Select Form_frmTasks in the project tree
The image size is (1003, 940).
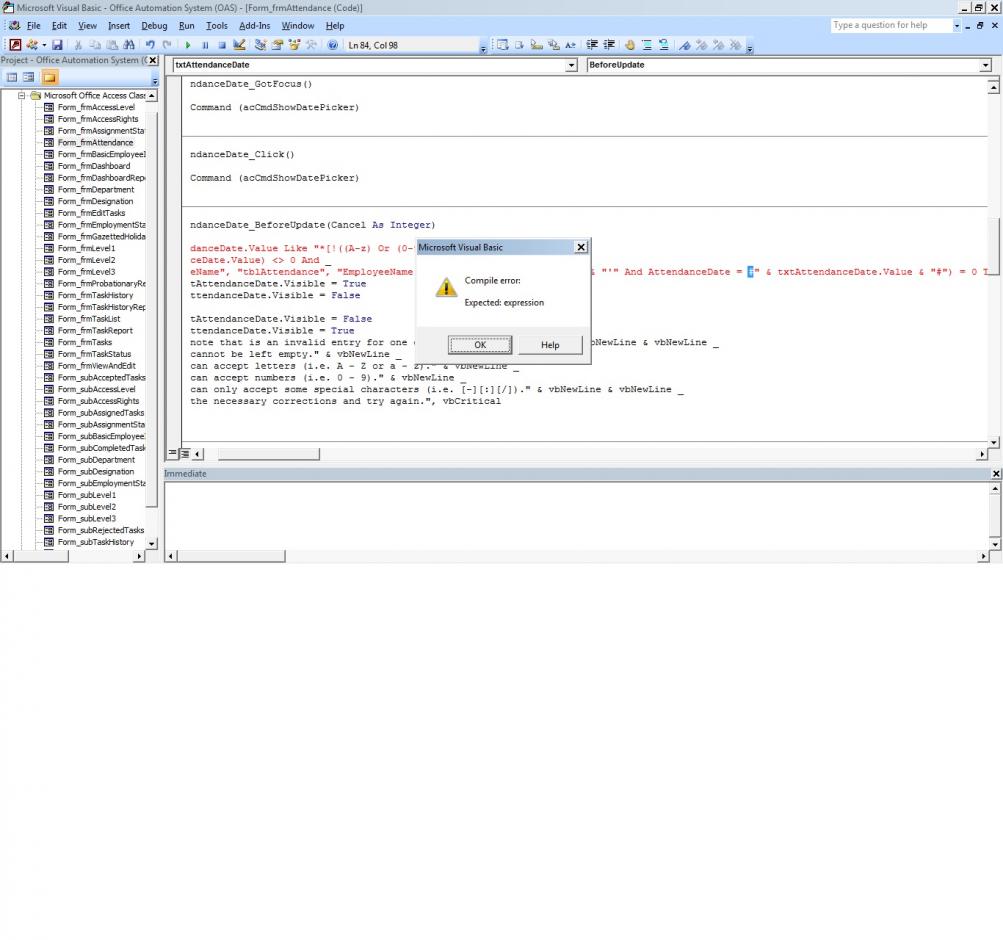tap(84, 342)
